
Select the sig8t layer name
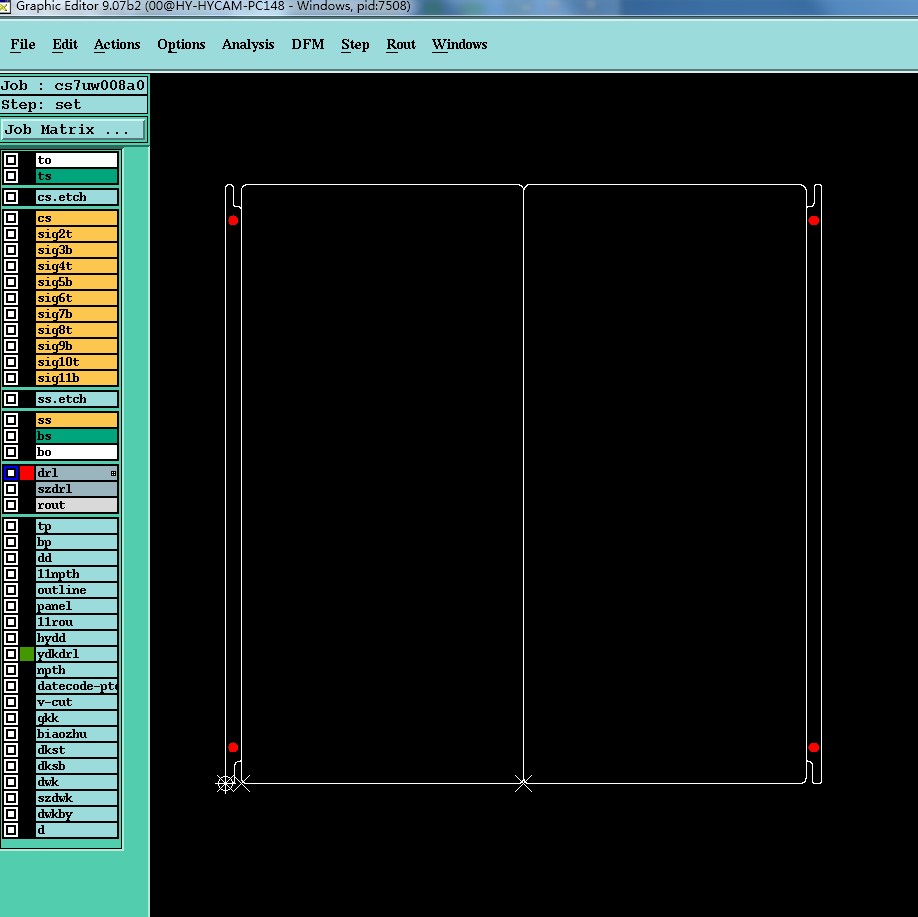pyautogui.click(x=77, y=330)
